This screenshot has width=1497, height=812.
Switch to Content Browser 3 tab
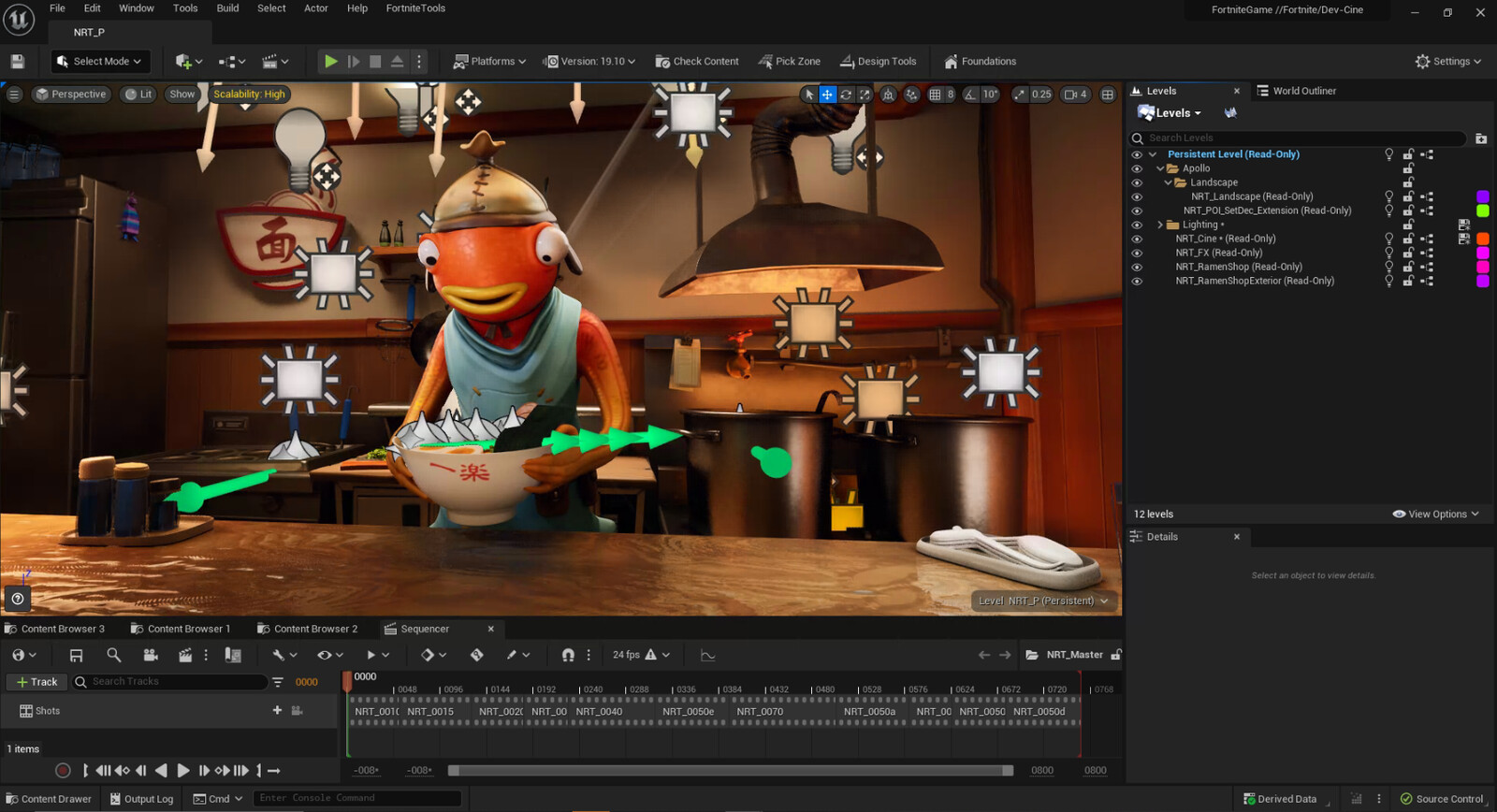[55, 629]
